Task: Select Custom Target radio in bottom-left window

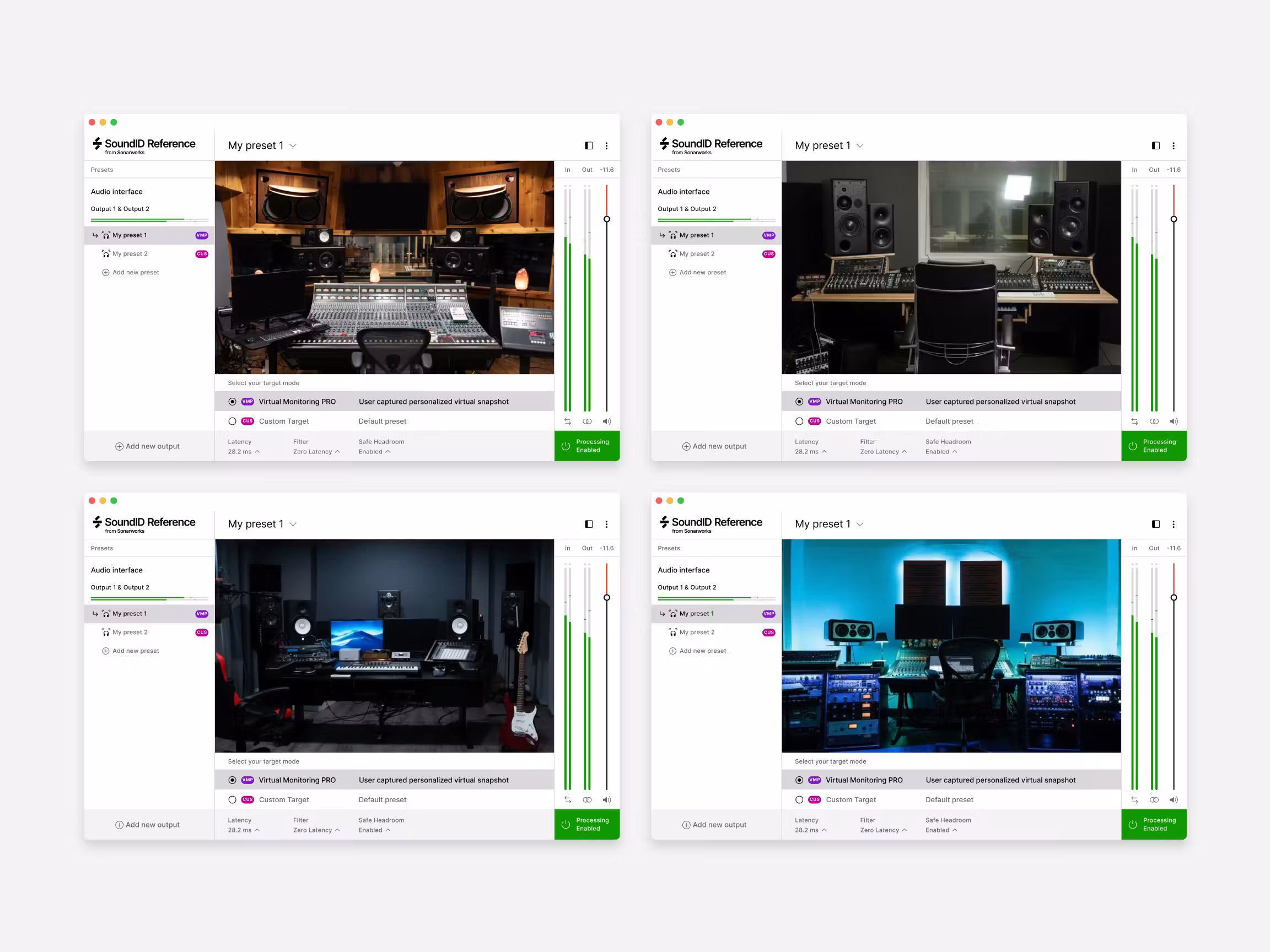Action: (x=232, y=799)
